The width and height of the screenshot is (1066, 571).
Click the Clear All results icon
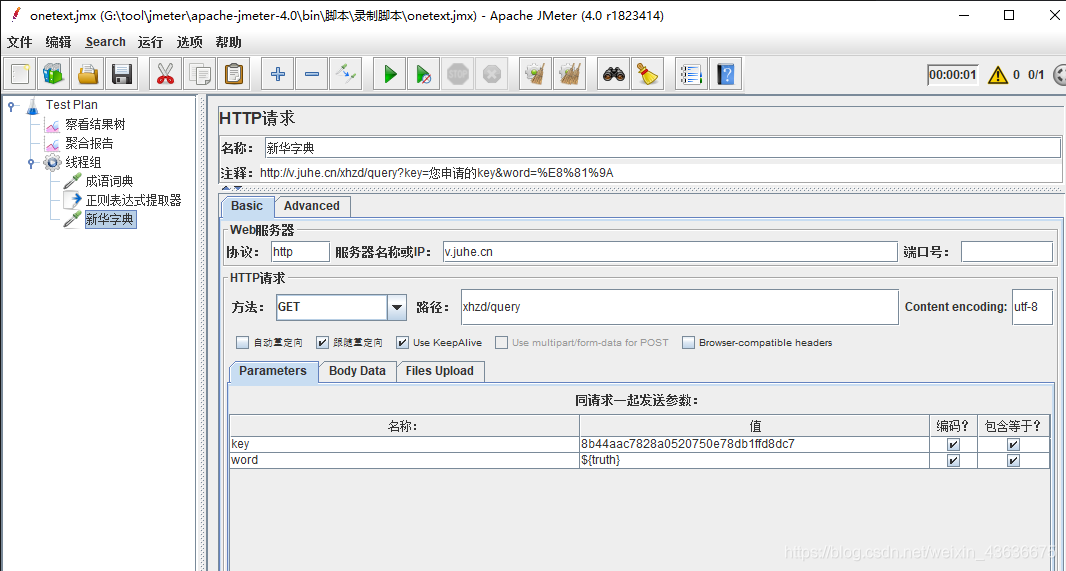[570, 73]
